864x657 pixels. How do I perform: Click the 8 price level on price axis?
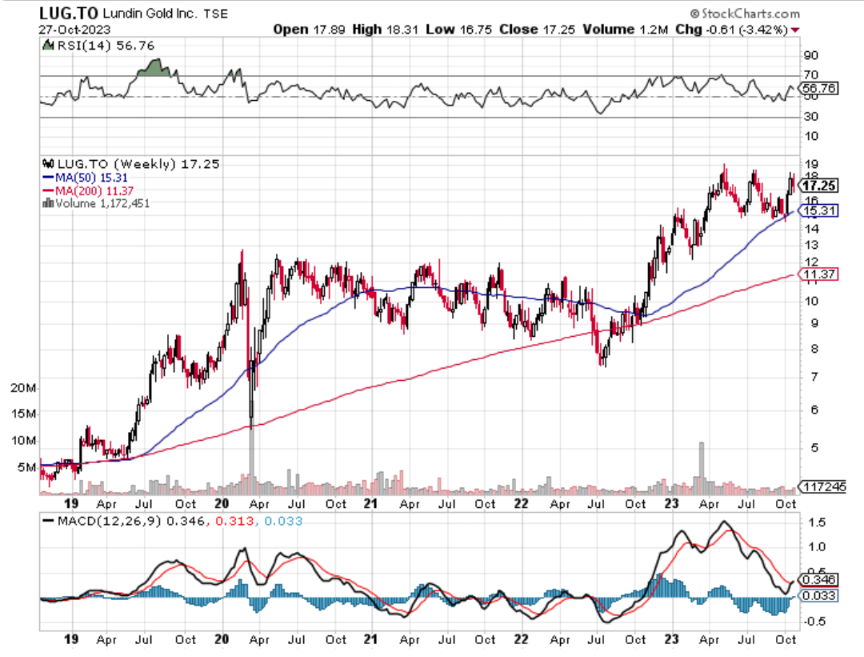pos(814,349)
